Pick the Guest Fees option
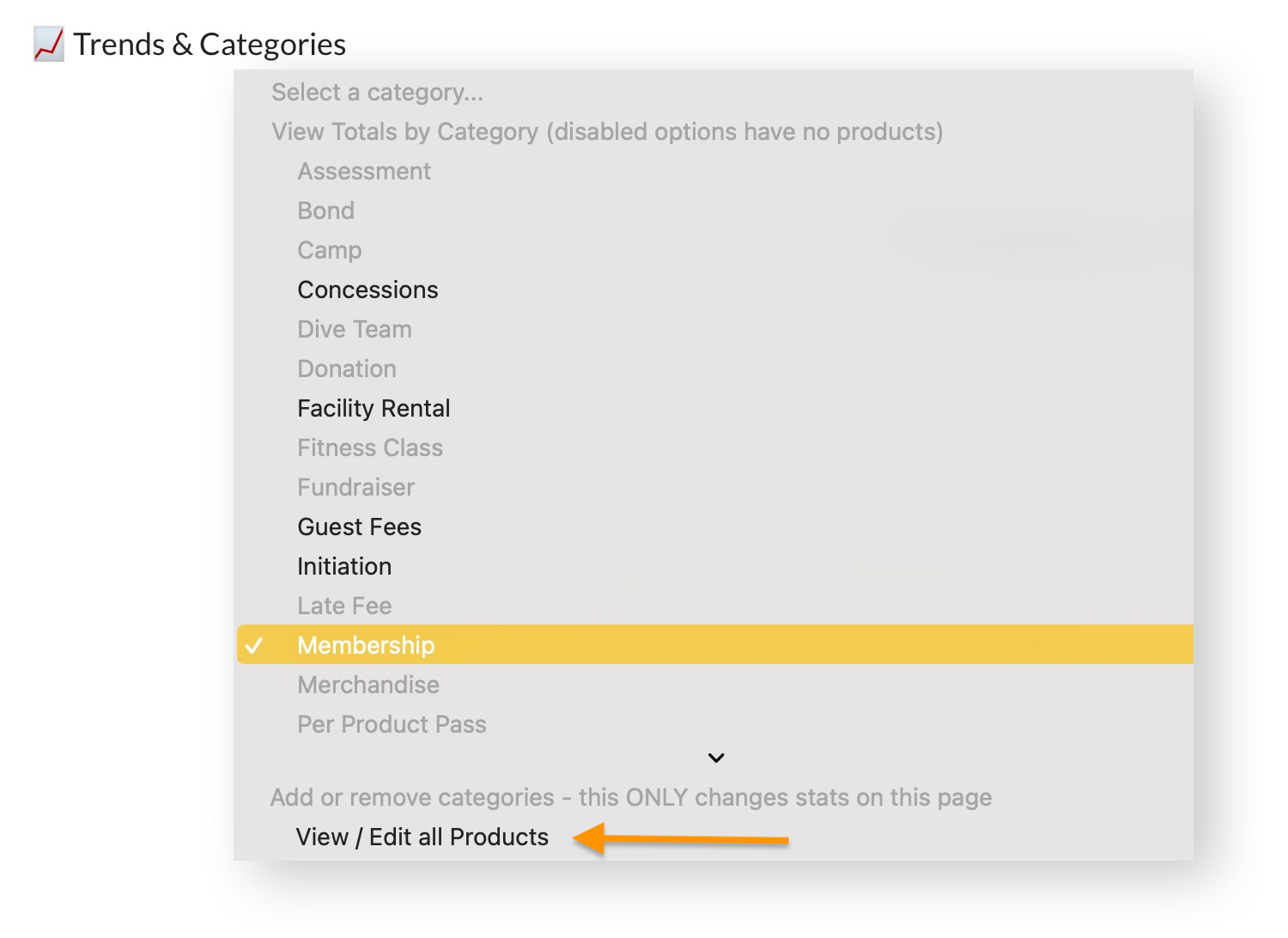This screenshot has height=938, width=1288. point(359,527)
